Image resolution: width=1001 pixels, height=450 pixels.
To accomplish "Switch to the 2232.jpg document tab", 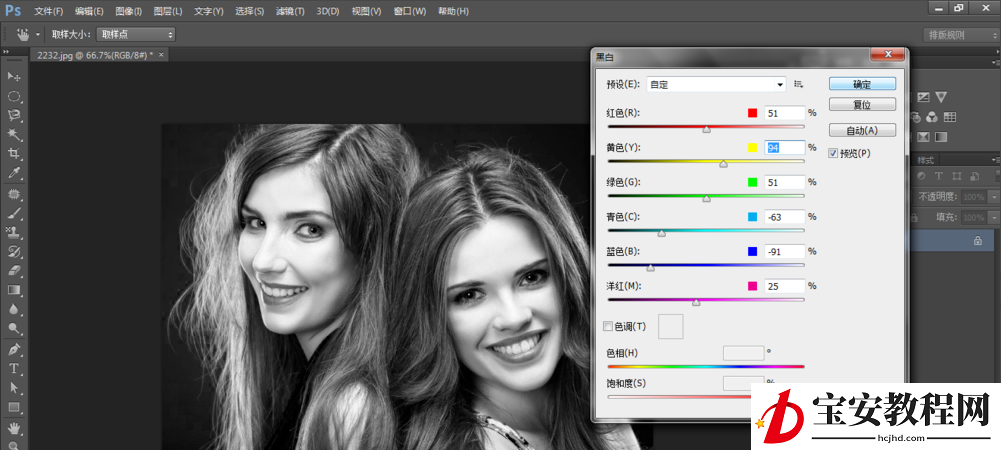I will point(95,55).
